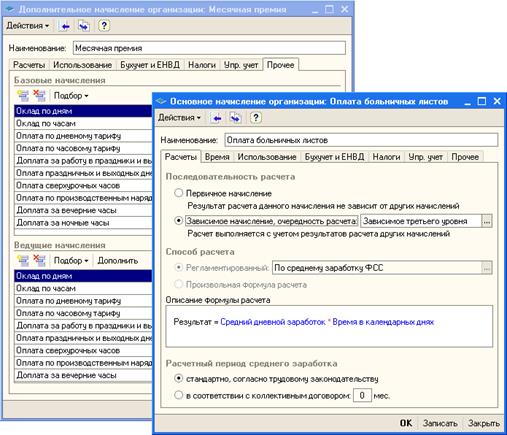This screenshot has height=435, width=507.
Task: Click the Дополнить button
Action: tap(118, 261)
